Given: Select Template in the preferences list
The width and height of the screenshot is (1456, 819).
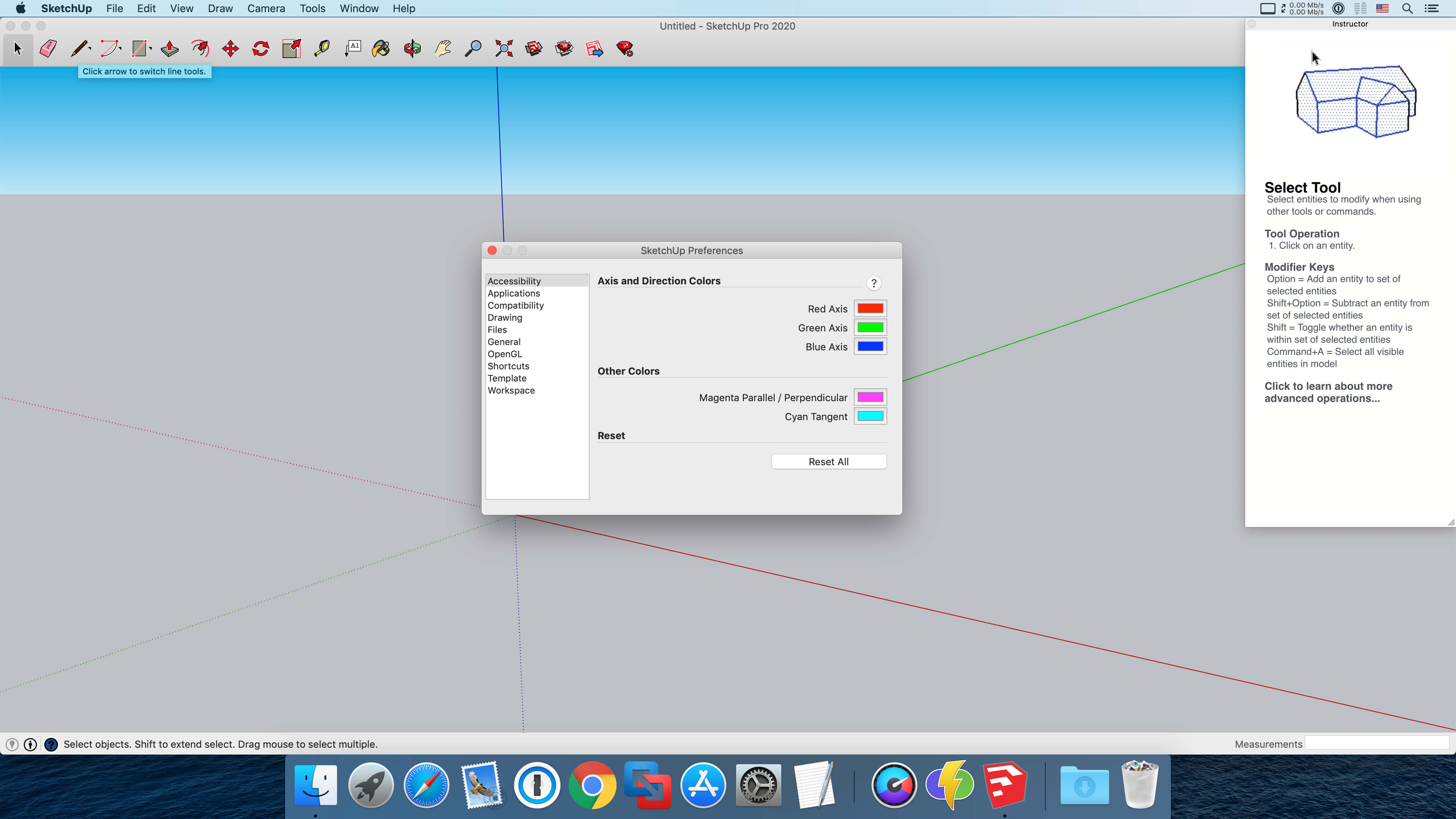Looking at the screenshot, I should pyautogui.click(x=537, y=378).
